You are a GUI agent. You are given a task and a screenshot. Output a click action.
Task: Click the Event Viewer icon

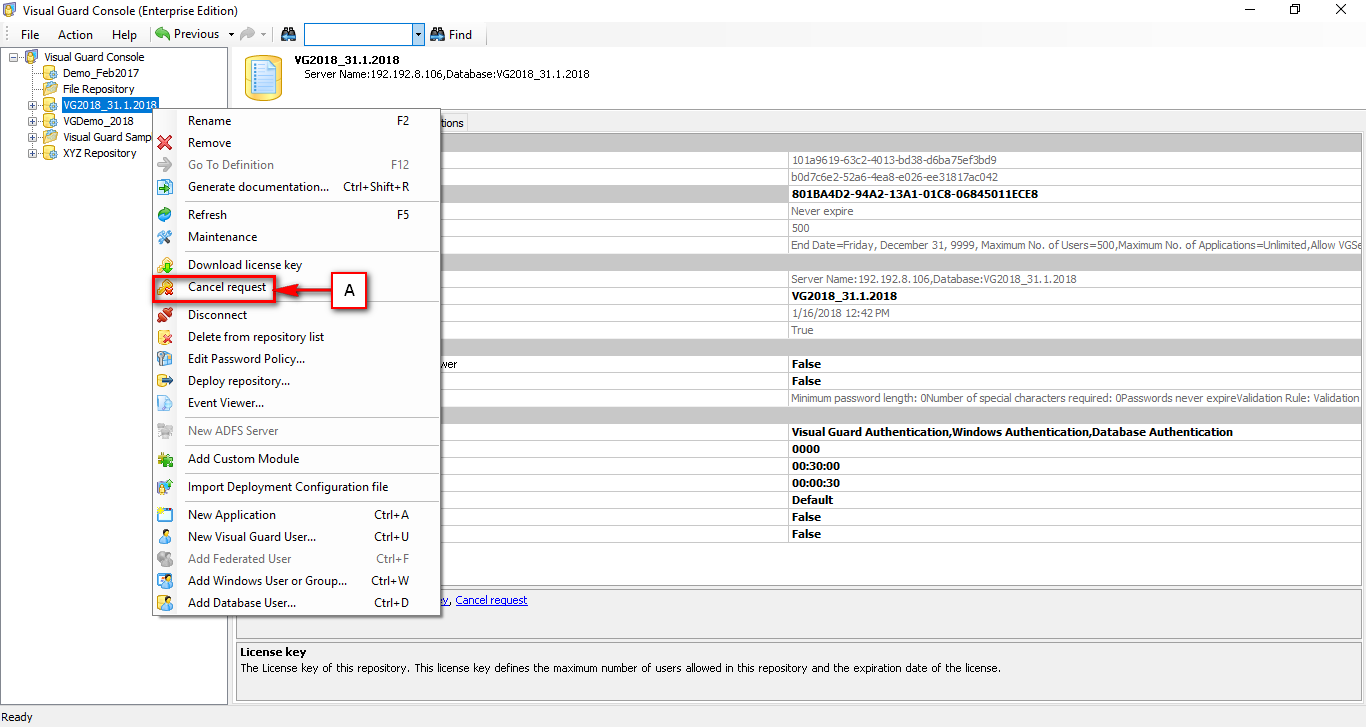(x=166, y=403)
